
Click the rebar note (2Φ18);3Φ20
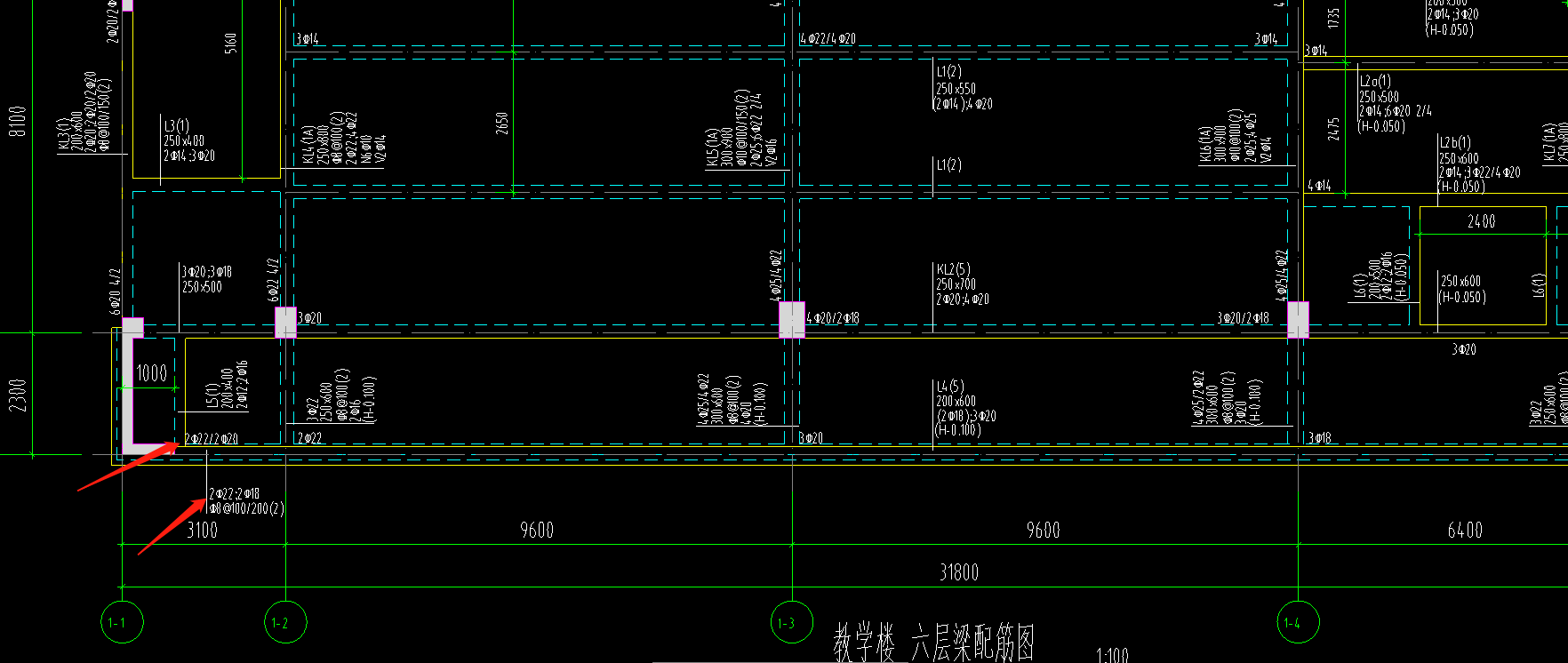965,416
